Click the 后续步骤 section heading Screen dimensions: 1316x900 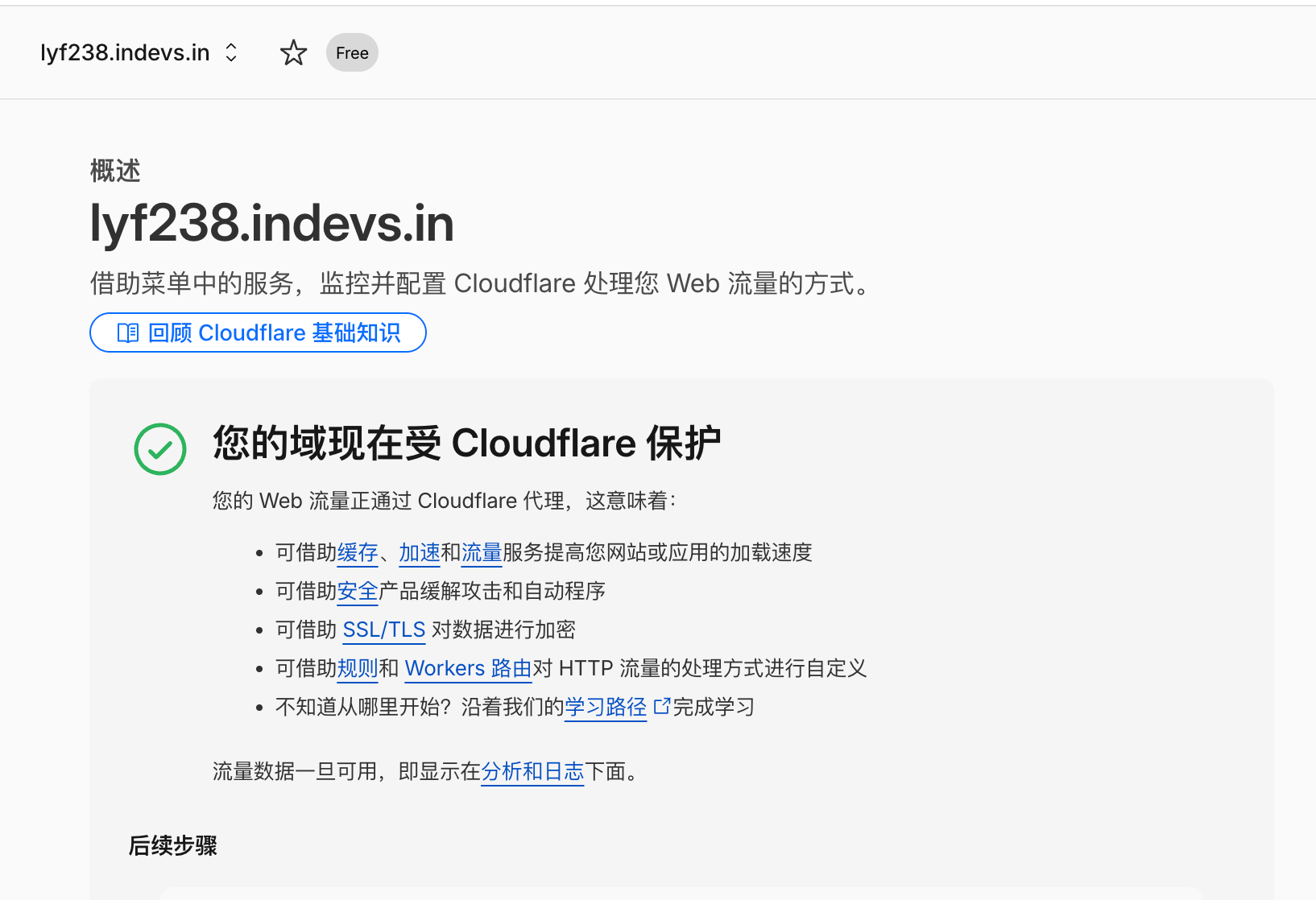173,846
